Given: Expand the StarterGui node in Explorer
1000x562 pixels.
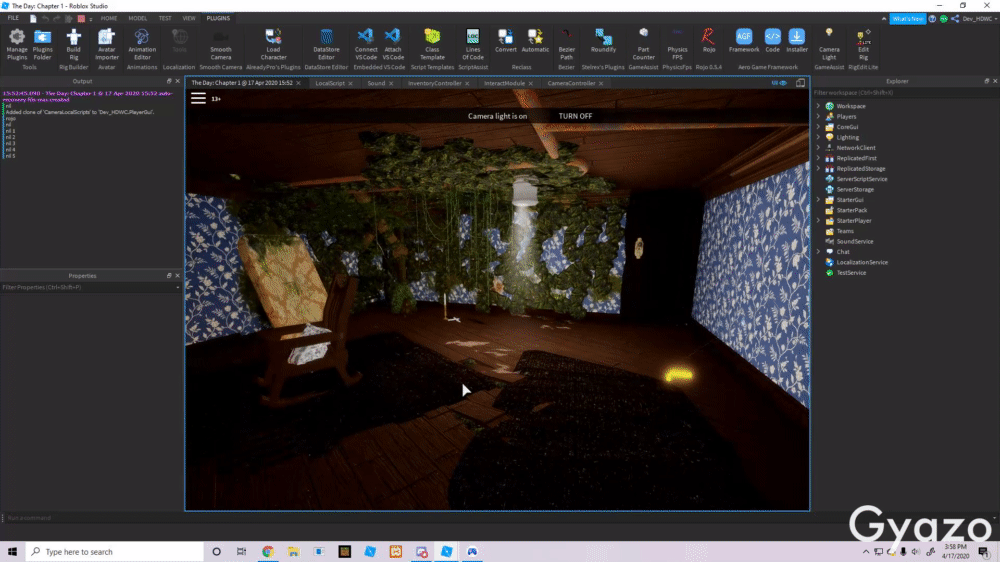Looking at the screenshot, I should pos(818,200).
